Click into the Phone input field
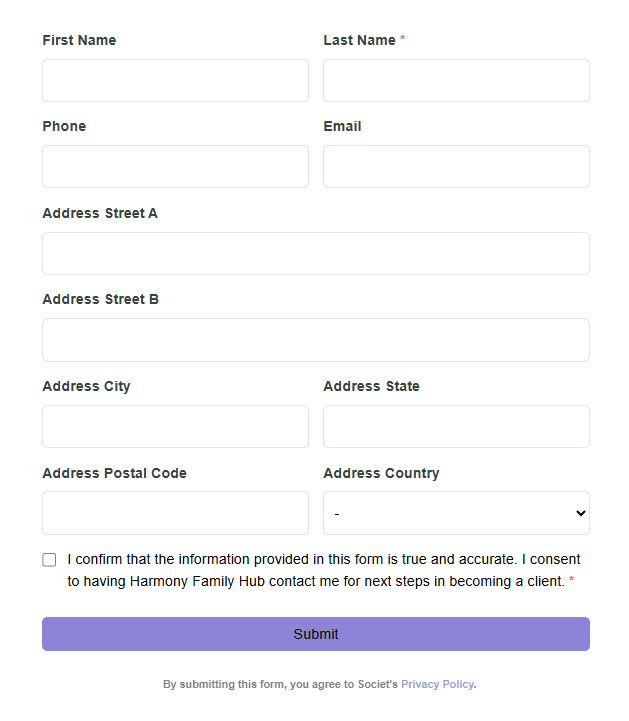 [175, 166]
